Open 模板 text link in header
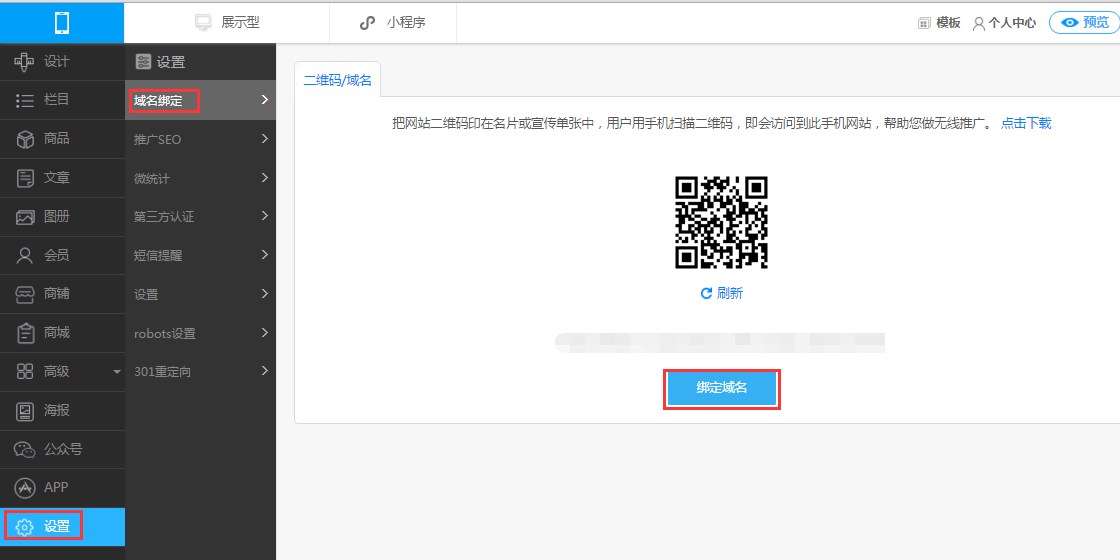The image size is (1120, 560). (x=949, y=23)
